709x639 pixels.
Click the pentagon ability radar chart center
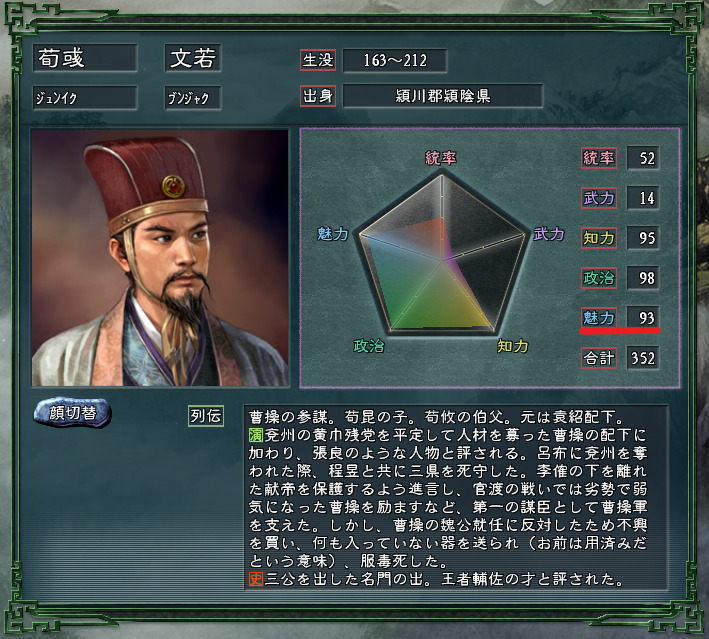442,260
